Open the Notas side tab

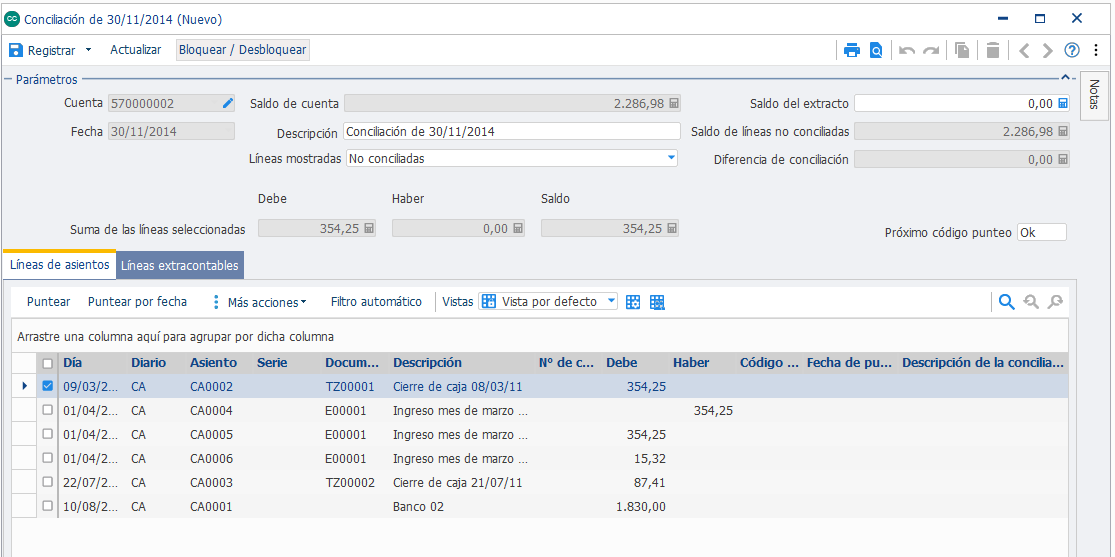click(x=1094, y=96)
